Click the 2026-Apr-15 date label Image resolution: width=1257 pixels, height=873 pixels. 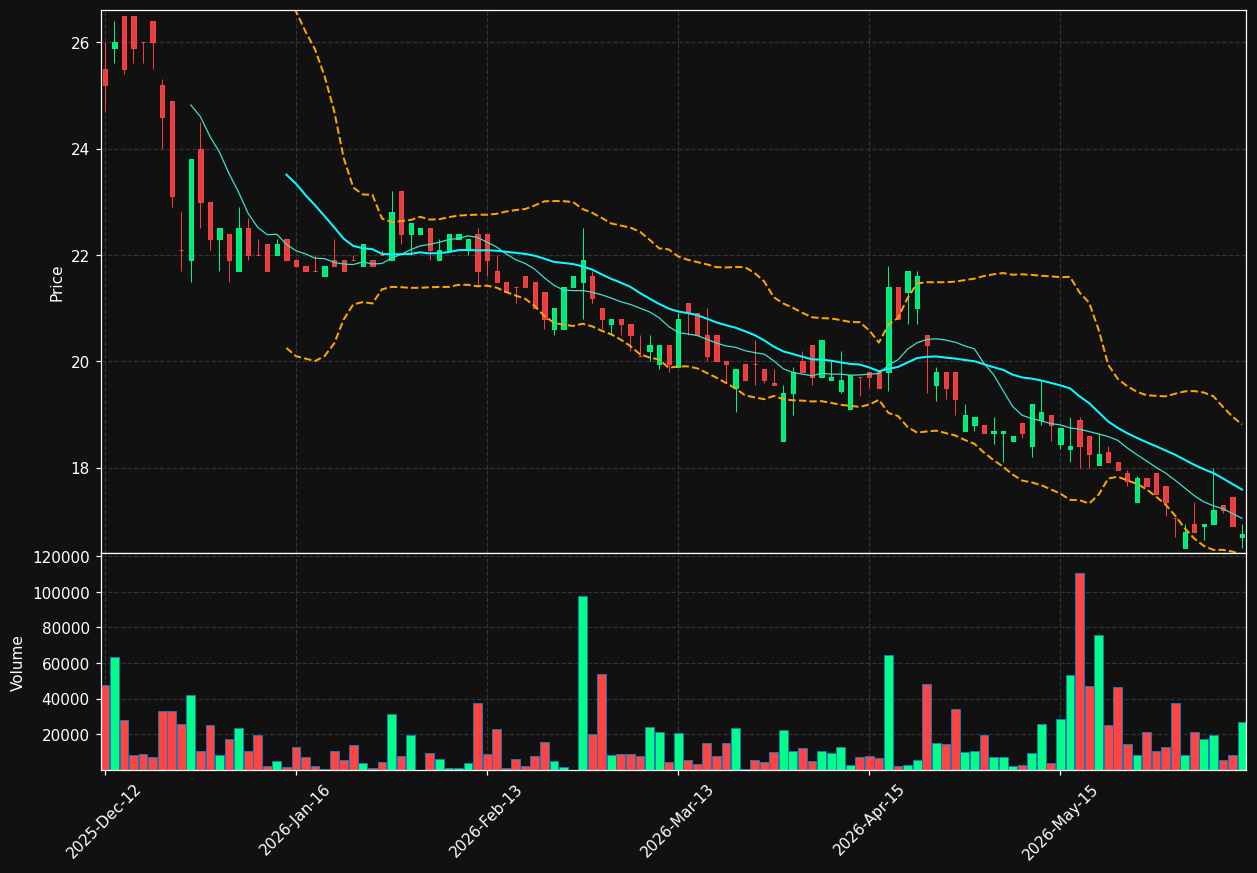869,822
